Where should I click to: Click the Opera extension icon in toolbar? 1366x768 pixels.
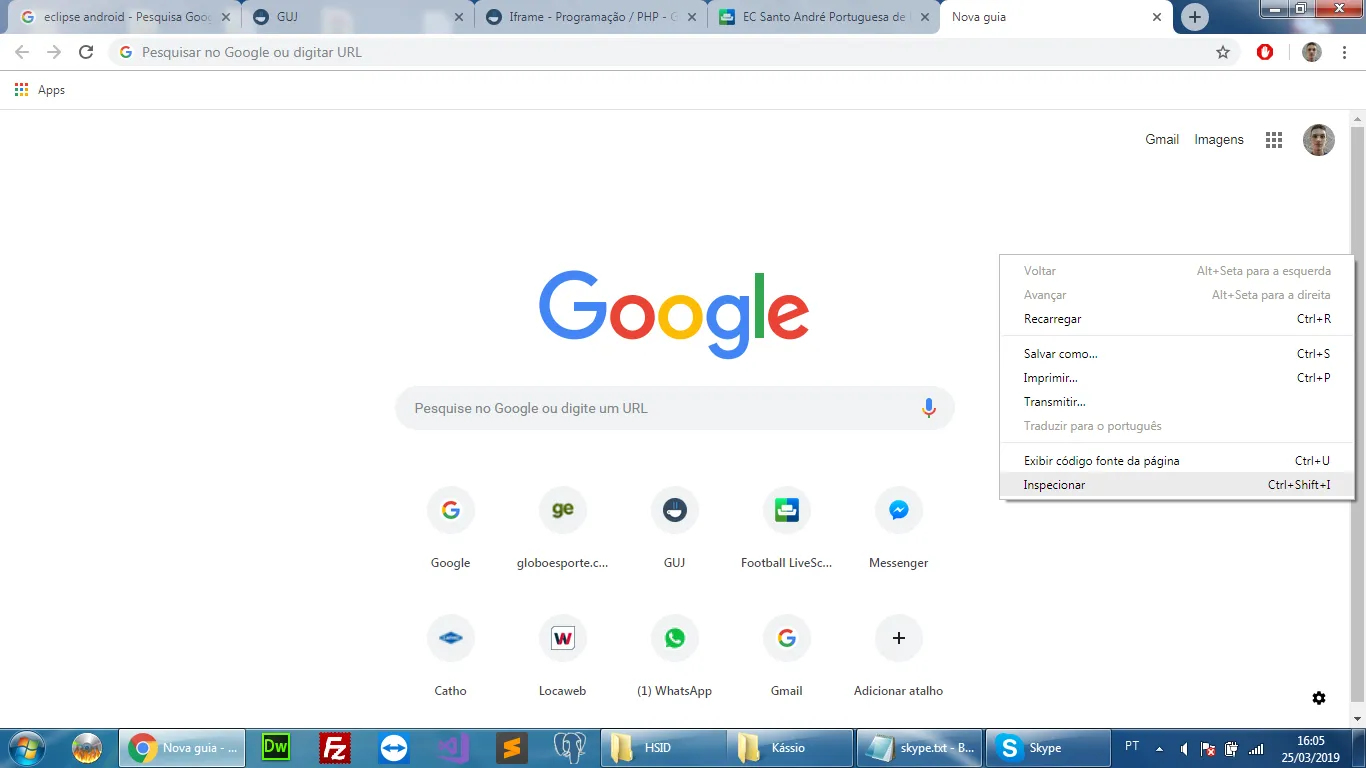coord(1265,52)
